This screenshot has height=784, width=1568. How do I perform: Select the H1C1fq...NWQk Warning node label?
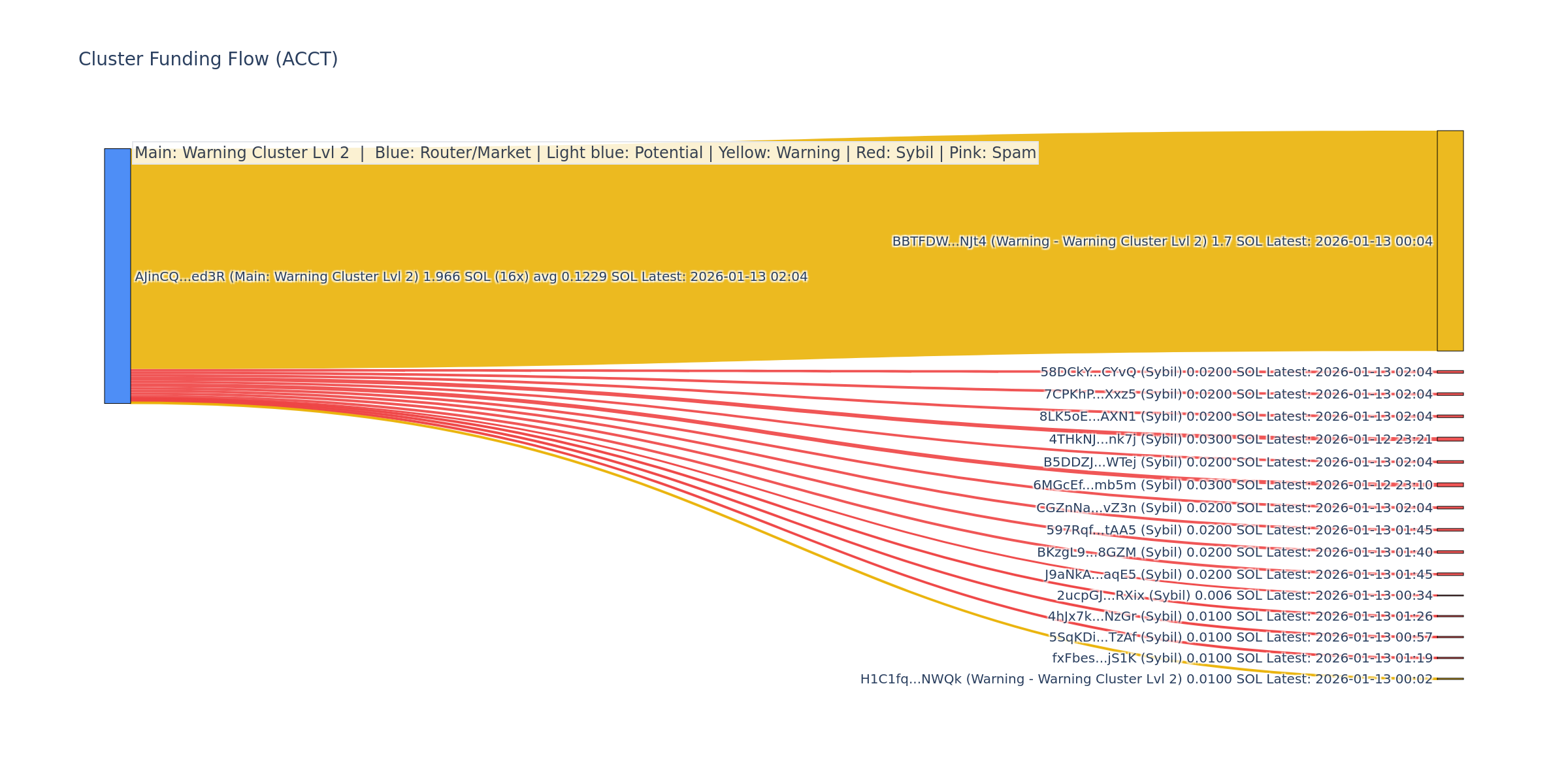[1146, 679]
